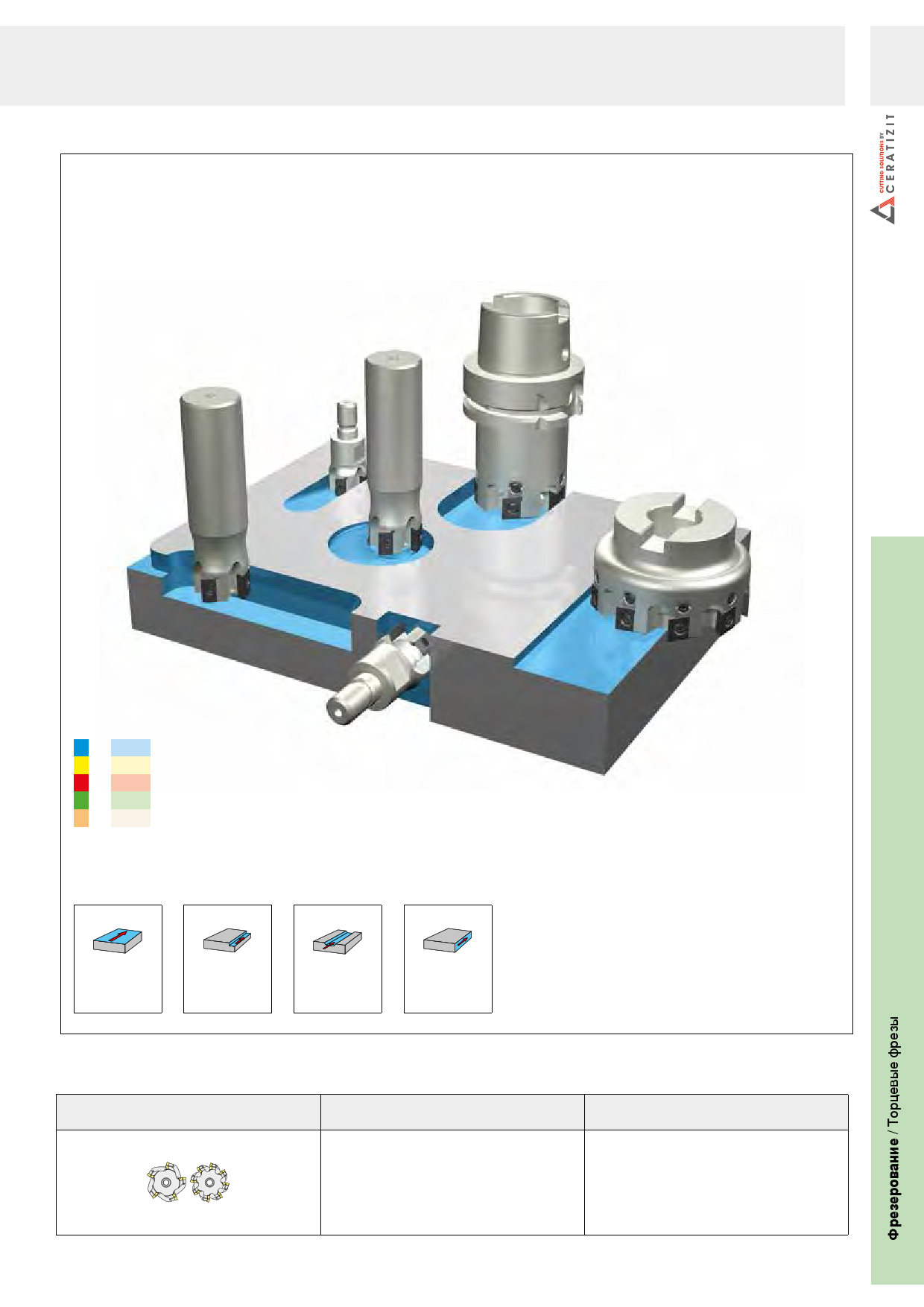
Task: Click the gray square tab at top right
Action: click(896, 66)
